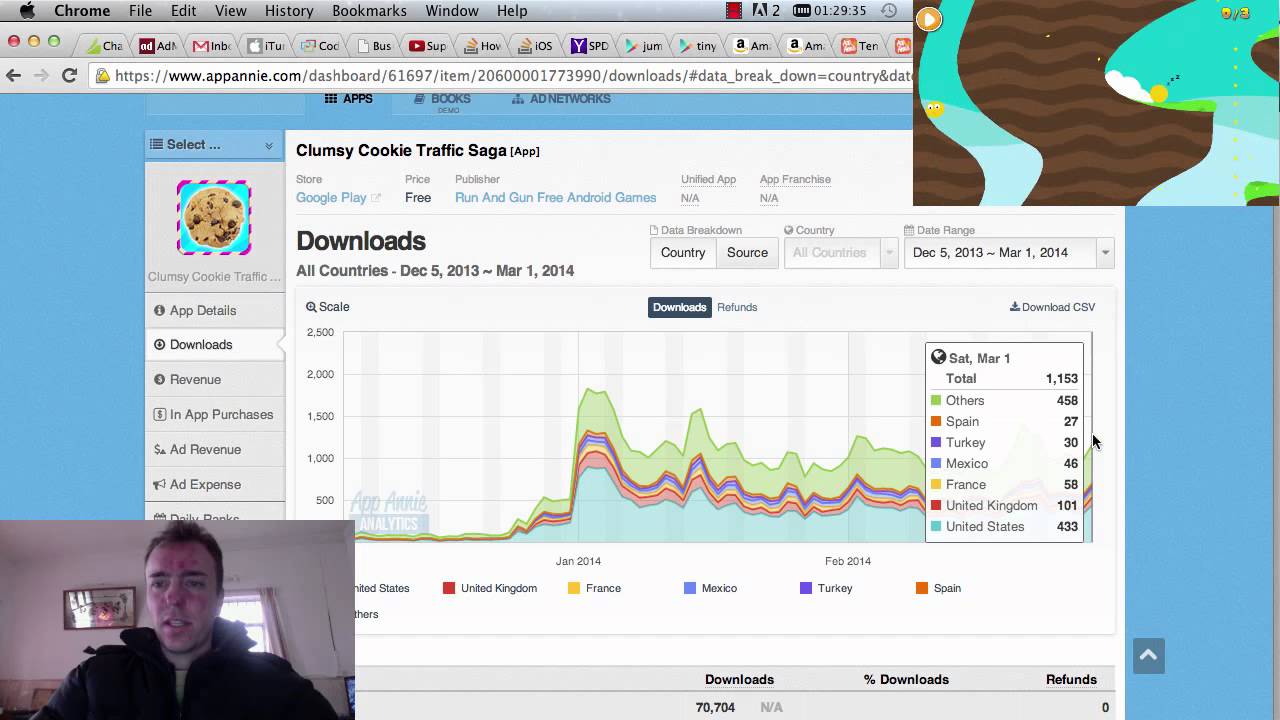This screenshot has height=720, width=1280.
Task: Open the 'Bus' document tab
Action: click(x=374, y=45)
